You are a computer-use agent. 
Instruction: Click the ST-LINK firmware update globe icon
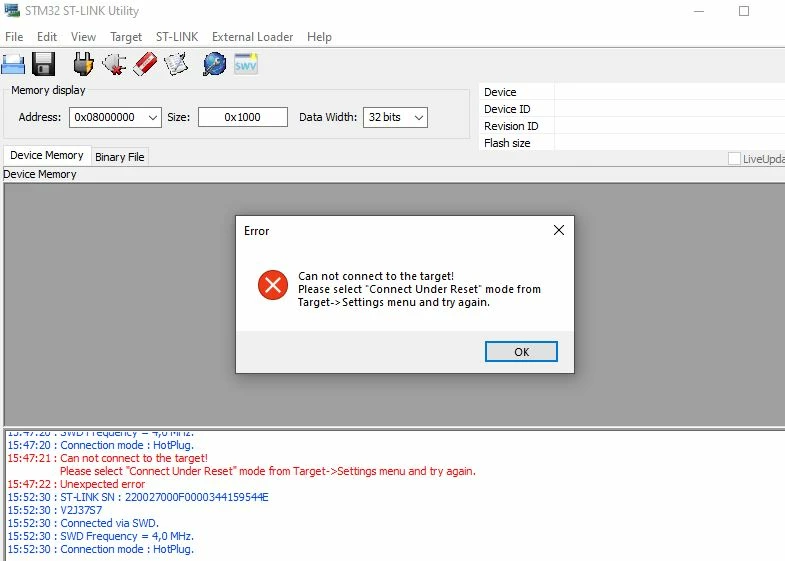214,64
